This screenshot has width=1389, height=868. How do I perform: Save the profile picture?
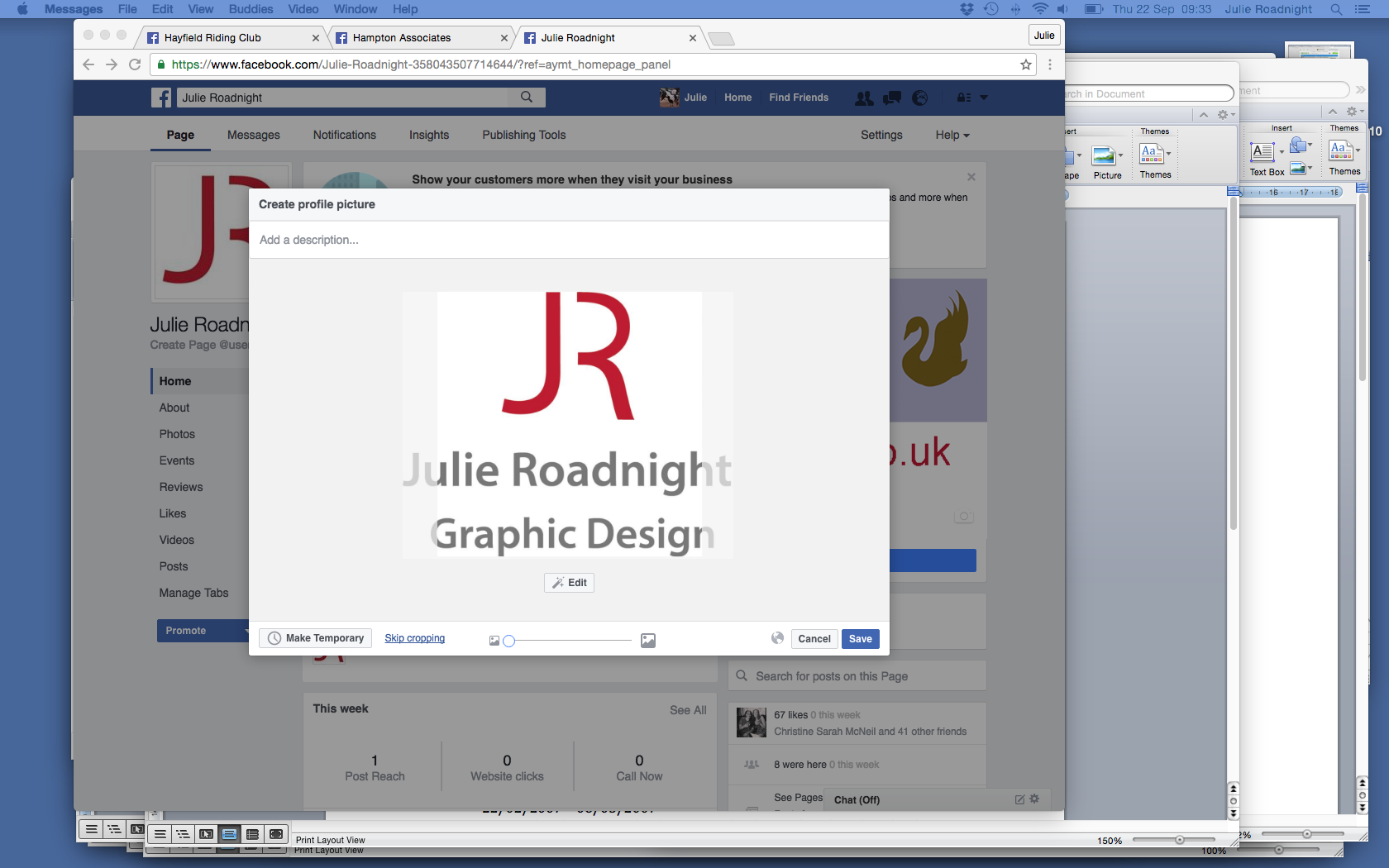point(861,638)
